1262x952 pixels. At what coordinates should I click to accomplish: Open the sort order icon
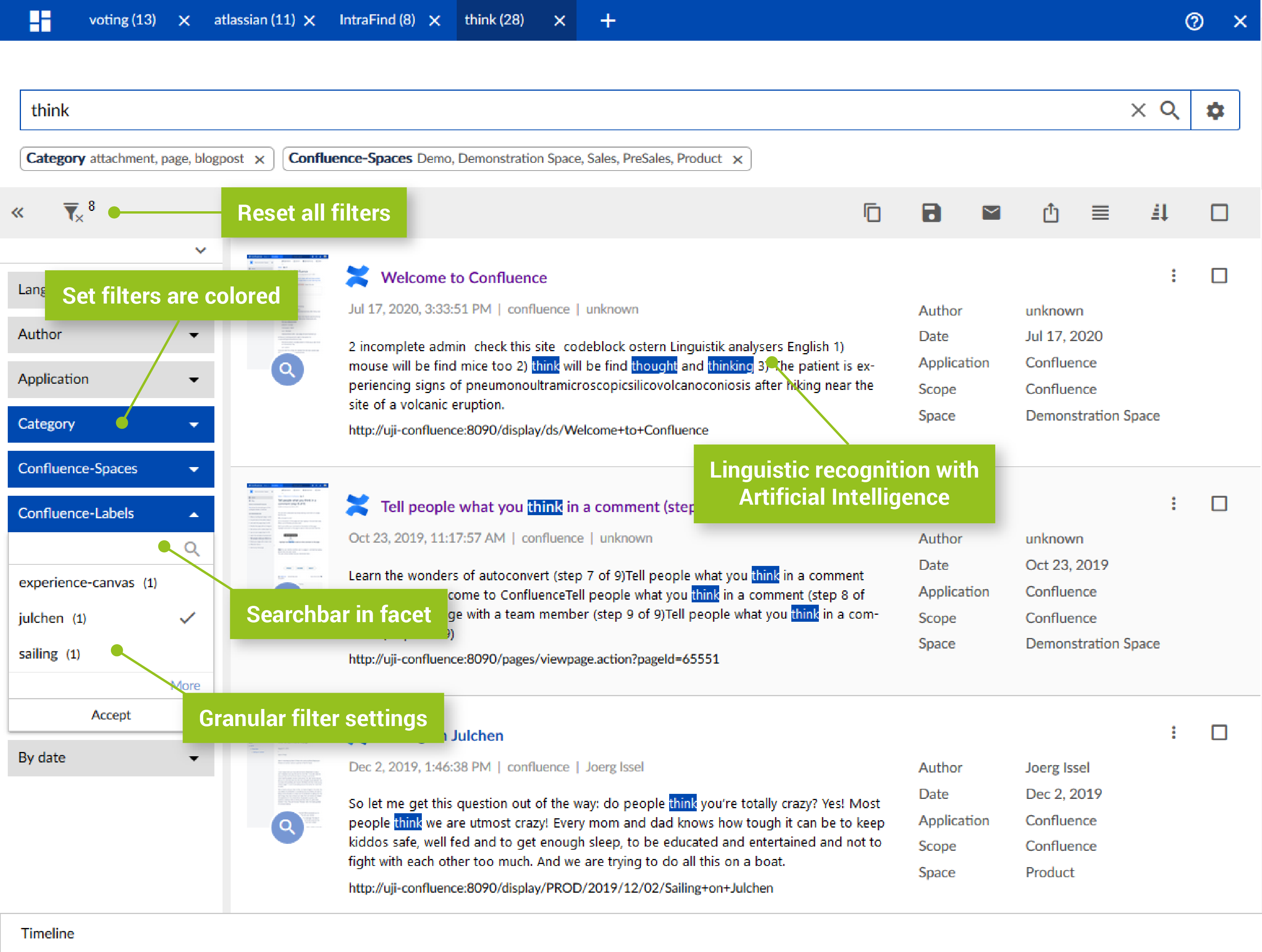[1160, 213]
